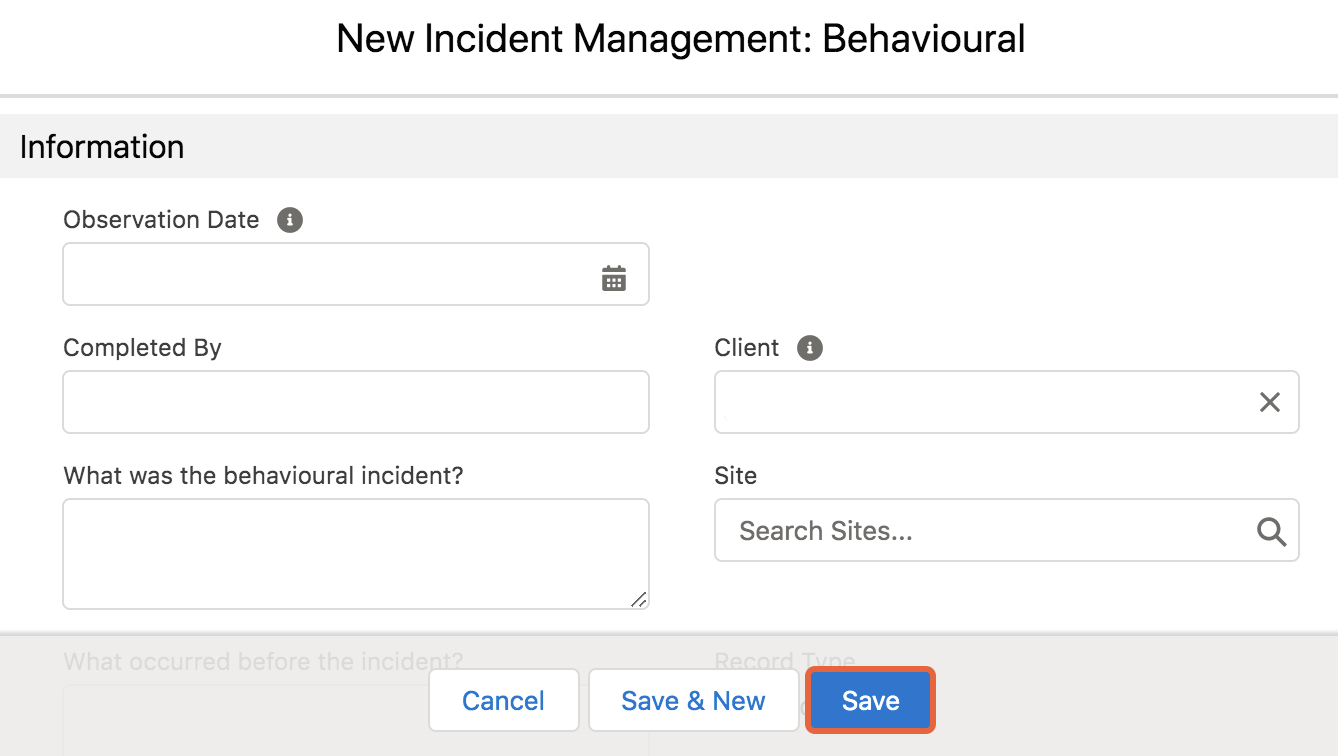
Task: Clear the Client field with X
Action: pos(1270,402)
